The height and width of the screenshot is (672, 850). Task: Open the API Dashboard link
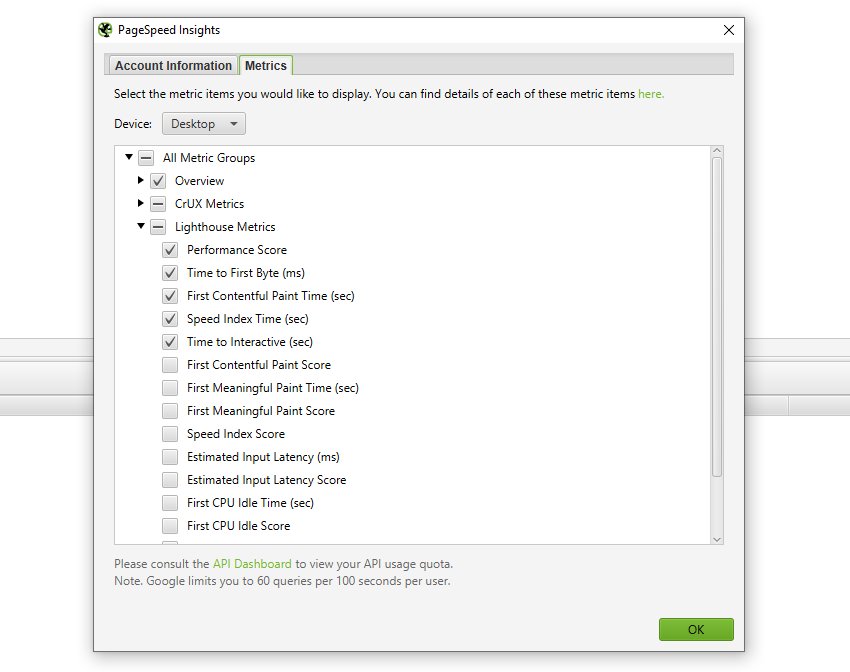click(x=252, y=564)
